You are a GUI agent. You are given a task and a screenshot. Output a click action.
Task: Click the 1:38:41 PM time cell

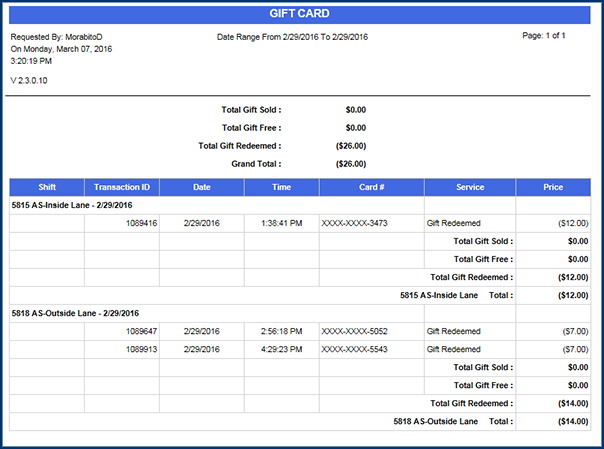point(281,223)
